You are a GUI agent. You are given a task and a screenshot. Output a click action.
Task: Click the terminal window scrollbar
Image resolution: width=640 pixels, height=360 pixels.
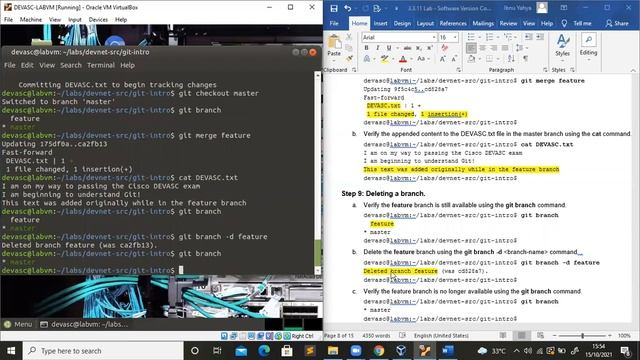[x=318, y=173]
